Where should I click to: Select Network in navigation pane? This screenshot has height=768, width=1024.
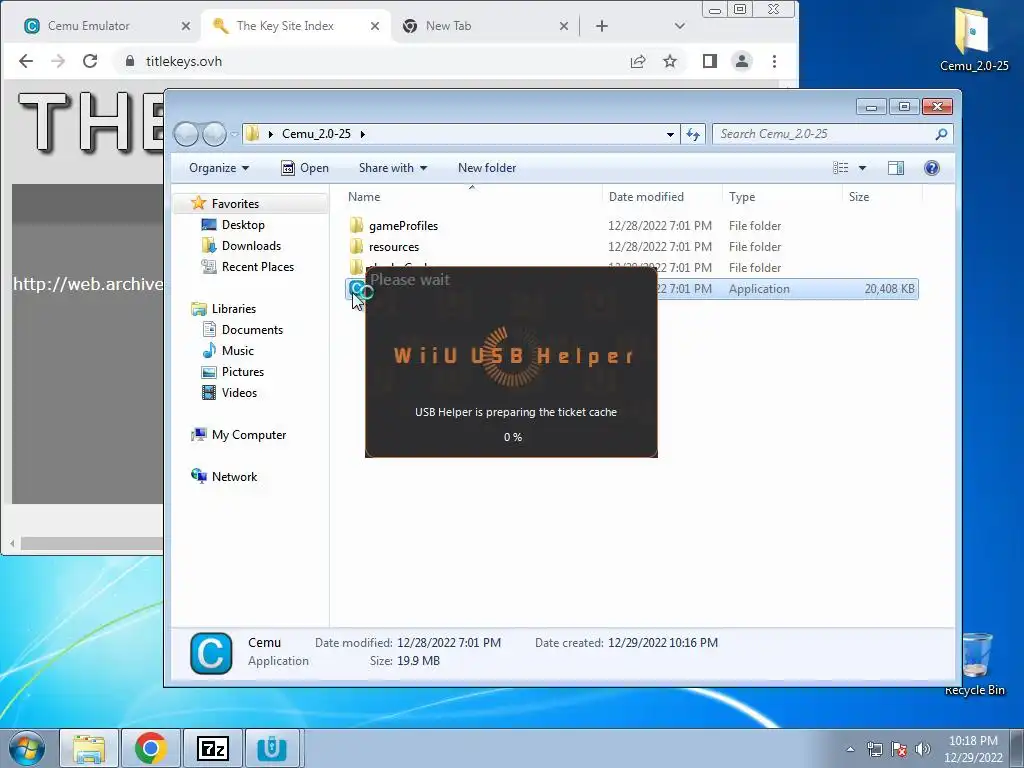click(x=234, y=477)
